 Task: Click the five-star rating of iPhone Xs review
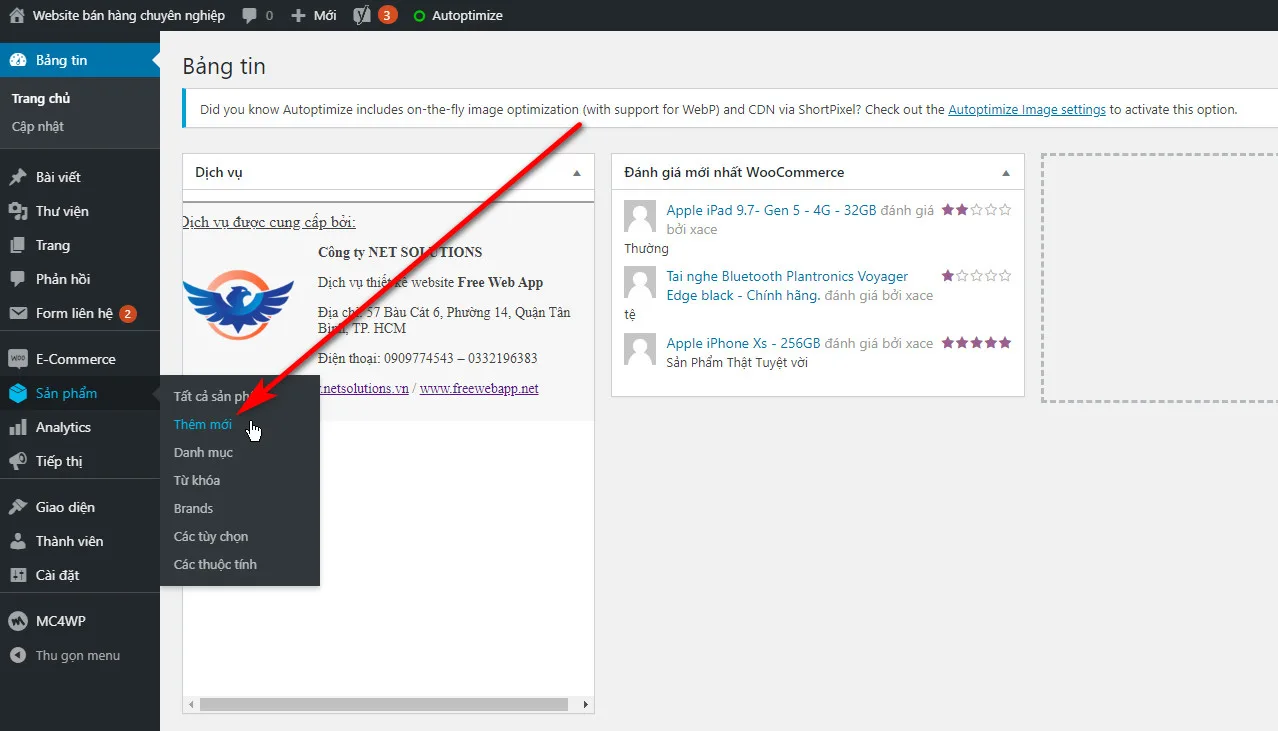[976, 343]
